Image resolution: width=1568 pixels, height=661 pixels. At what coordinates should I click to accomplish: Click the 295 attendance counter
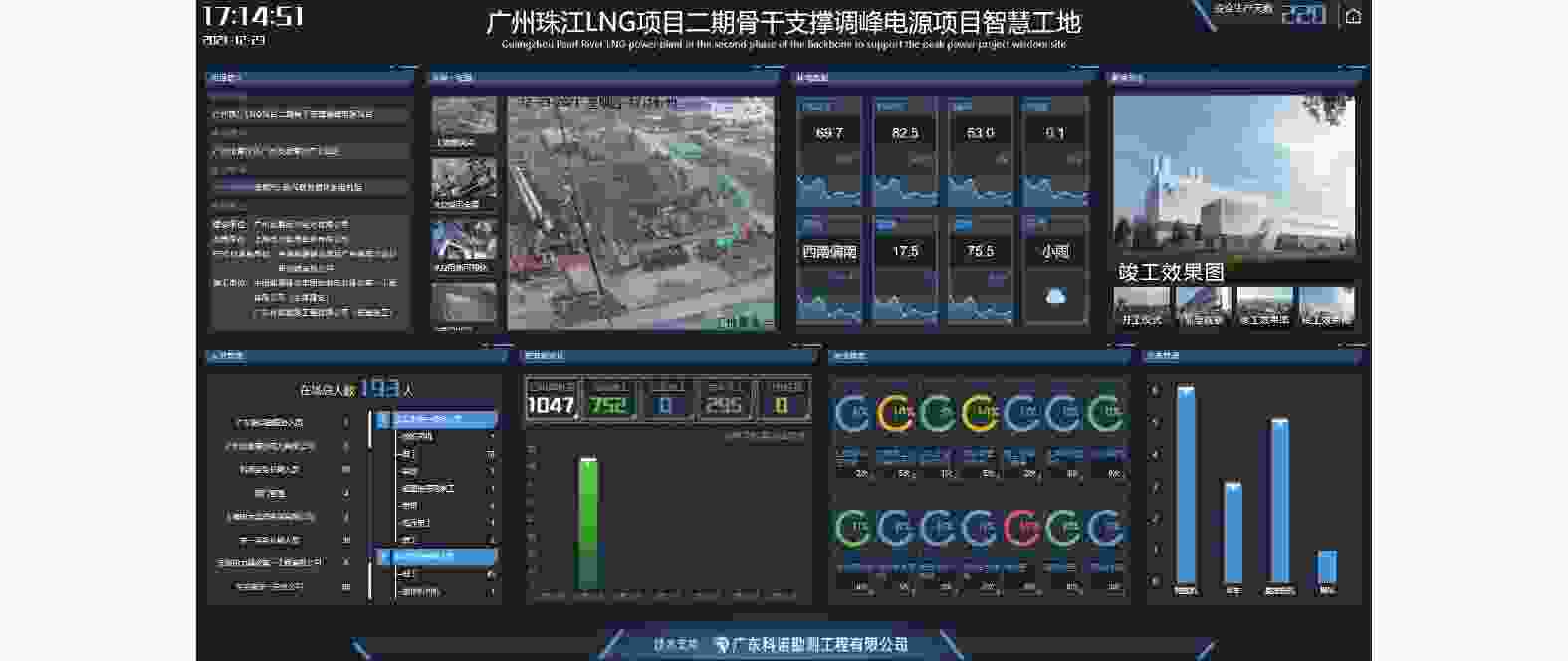tap(724, 399)
